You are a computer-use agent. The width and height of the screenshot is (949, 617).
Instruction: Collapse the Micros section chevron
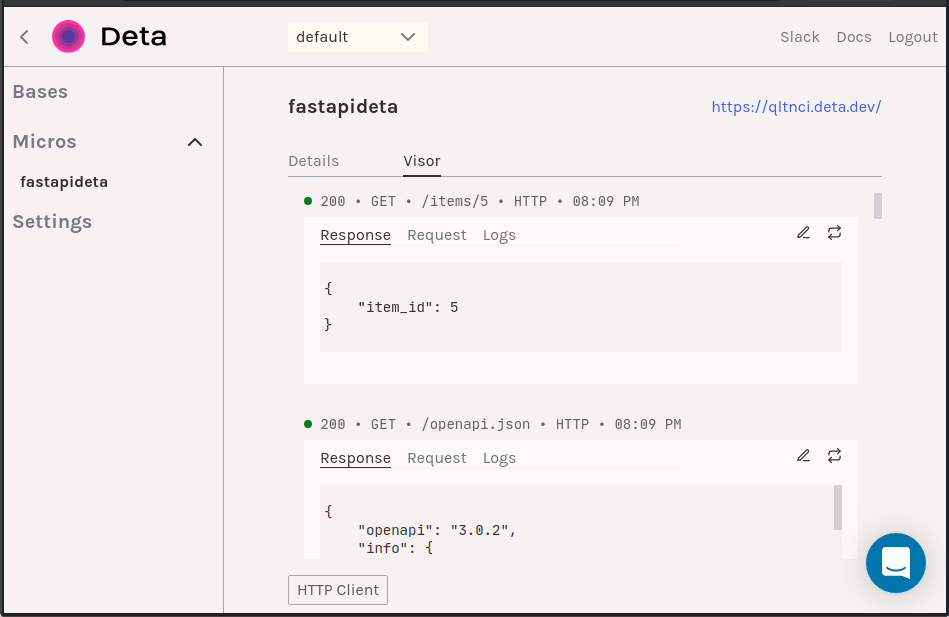pos(195,142)
